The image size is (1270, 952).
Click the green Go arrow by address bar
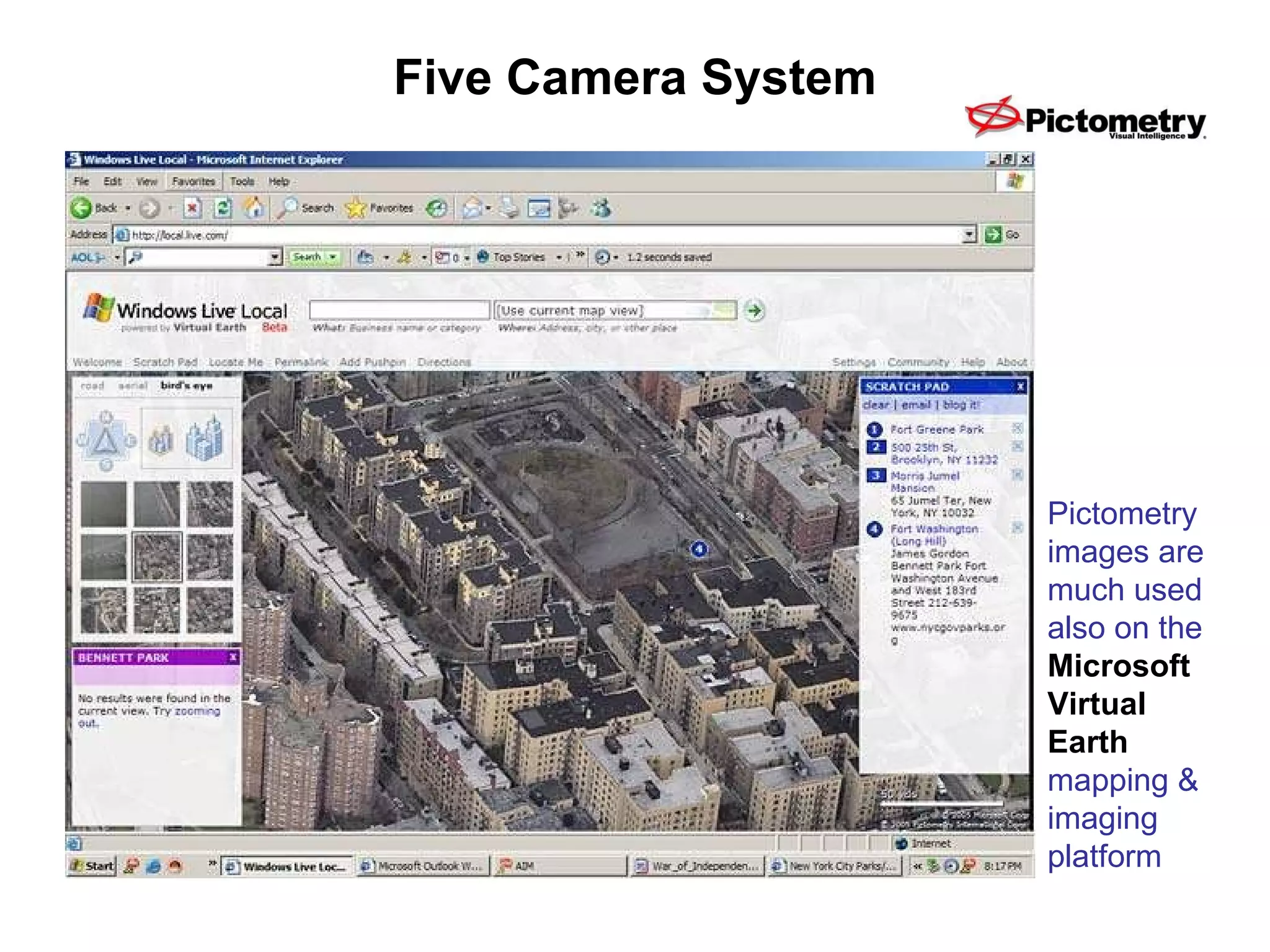pos(993,235)
